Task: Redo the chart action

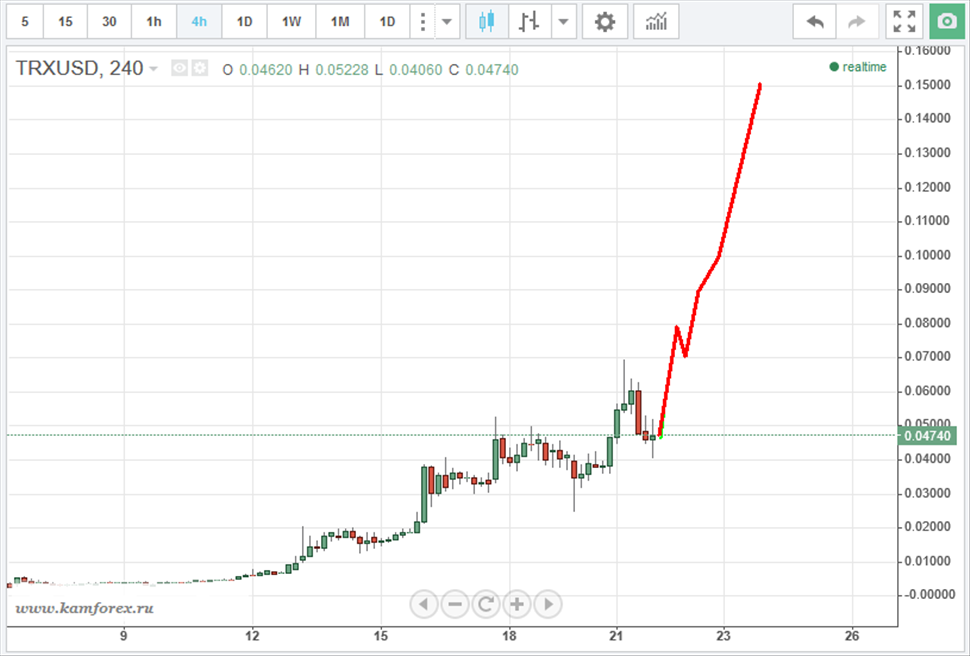Action: pyautogui.click(x=857, y=22)
